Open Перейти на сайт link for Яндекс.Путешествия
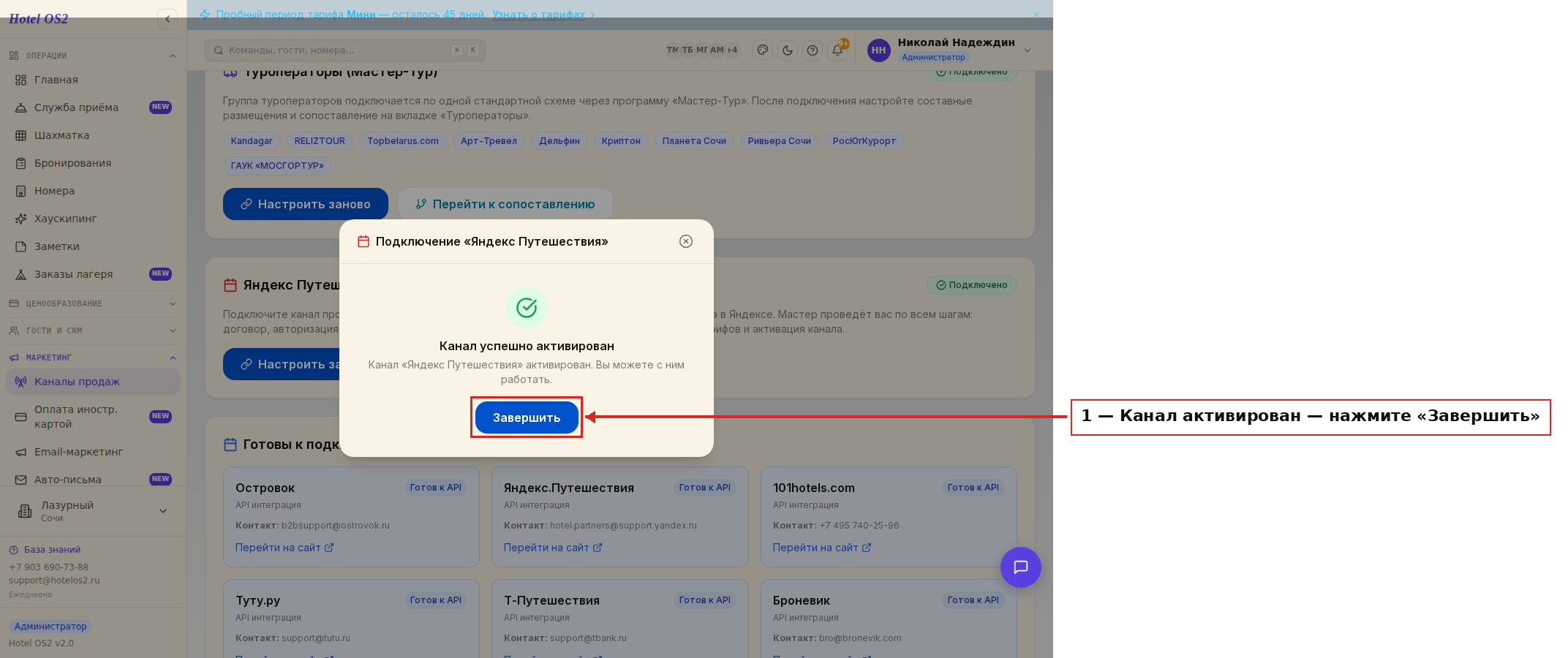Image resolution: width=1568 pixels, height=658 pixels. click(553, 548)
